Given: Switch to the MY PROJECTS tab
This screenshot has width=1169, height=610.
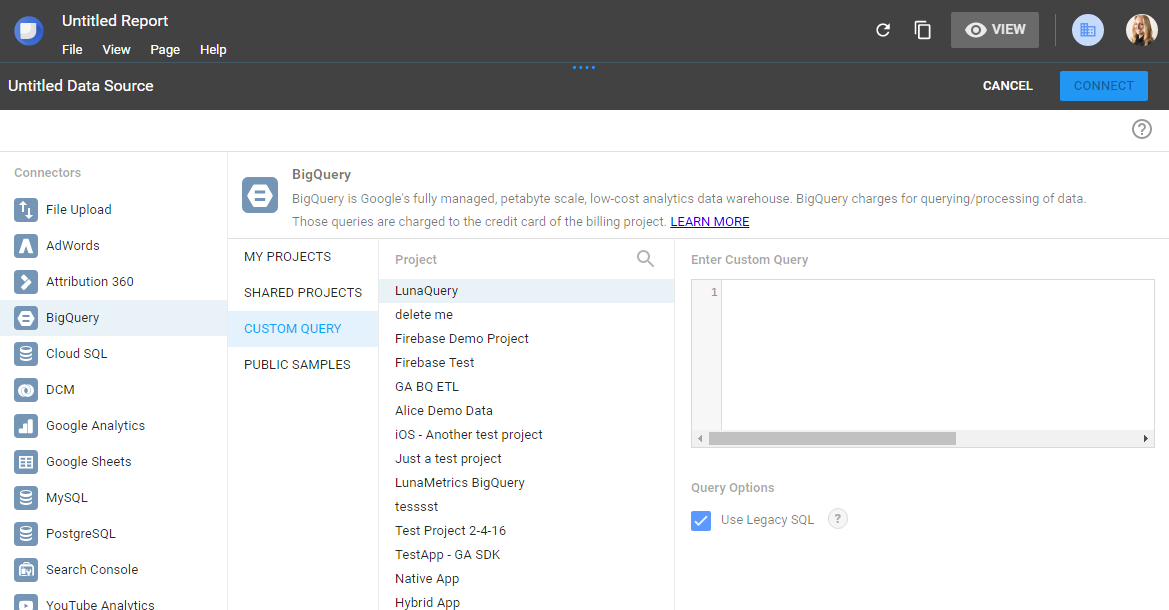Looking at the screenshot, I should pyautogui.click(x=303, y=257).
